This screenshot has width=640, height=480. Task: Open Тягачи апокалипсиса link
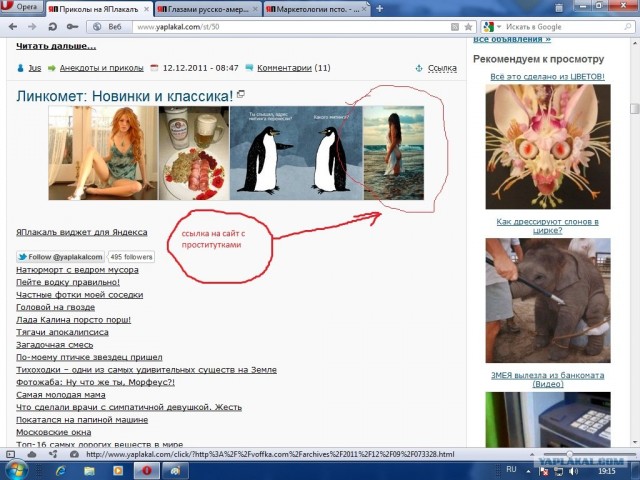click(62, 332)
